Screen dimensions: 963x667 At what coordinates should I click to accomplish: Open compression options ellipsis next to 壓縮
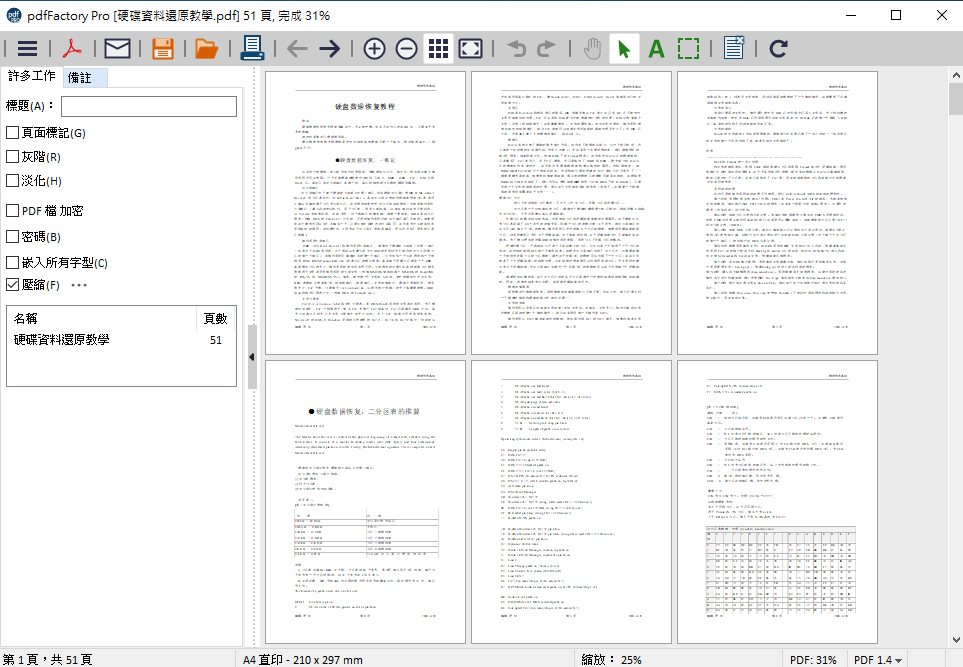pos(79,285)
